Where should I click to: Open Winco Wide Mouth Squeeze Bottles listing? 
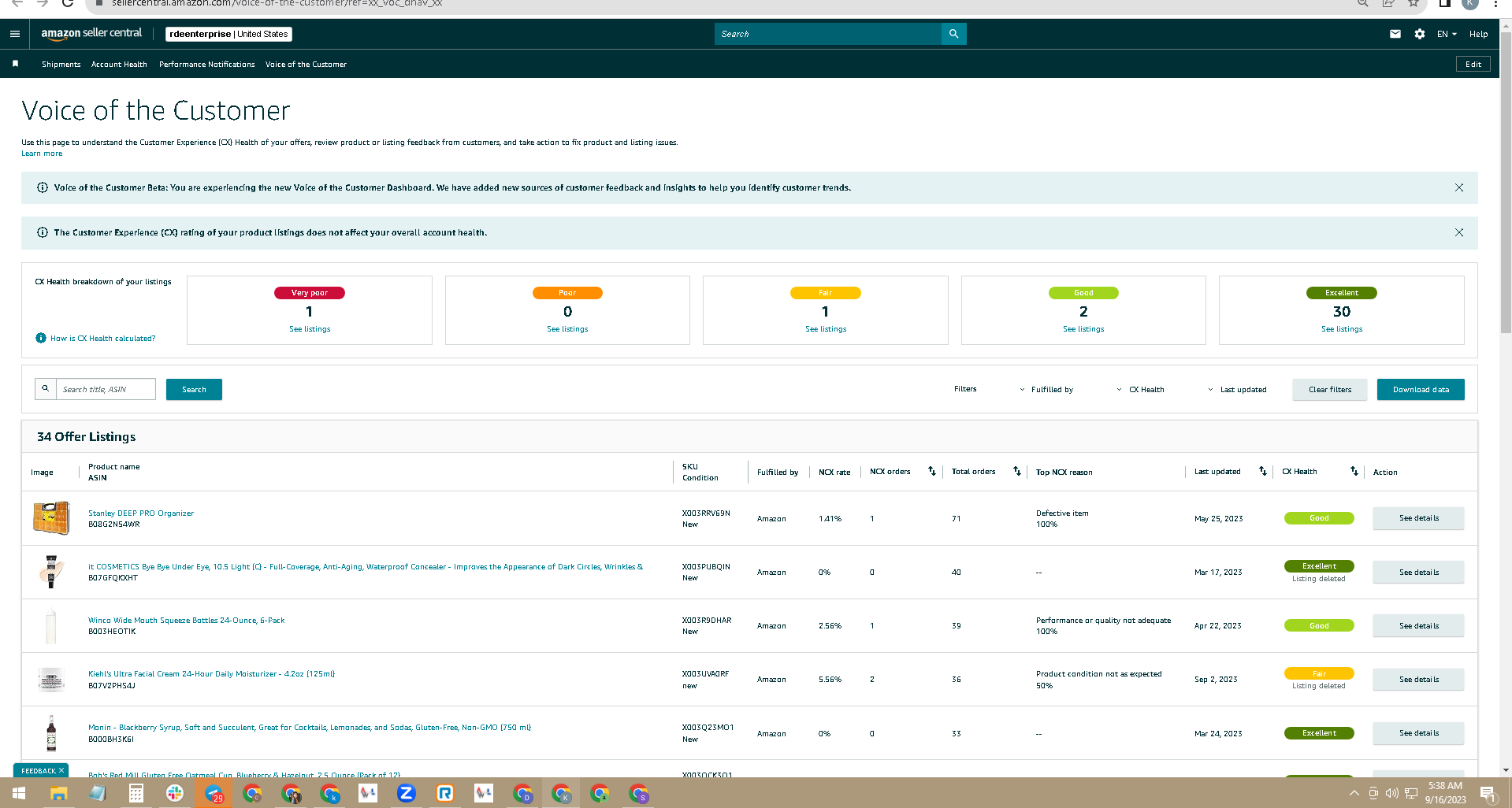click(187, 620)
